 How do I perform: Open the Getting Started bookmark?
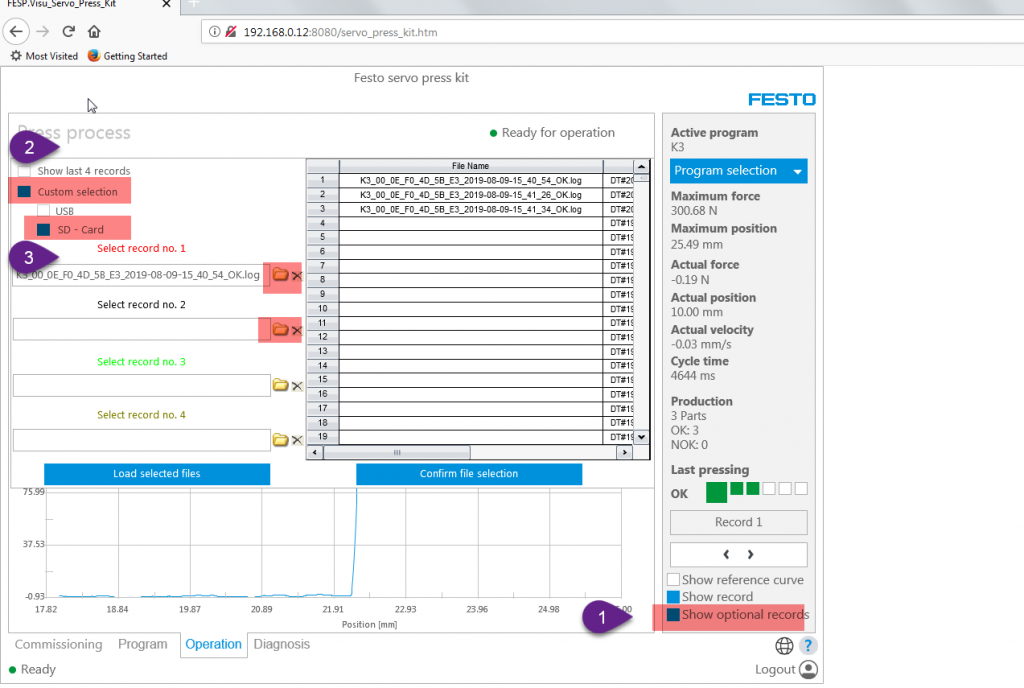pos(128,56)
